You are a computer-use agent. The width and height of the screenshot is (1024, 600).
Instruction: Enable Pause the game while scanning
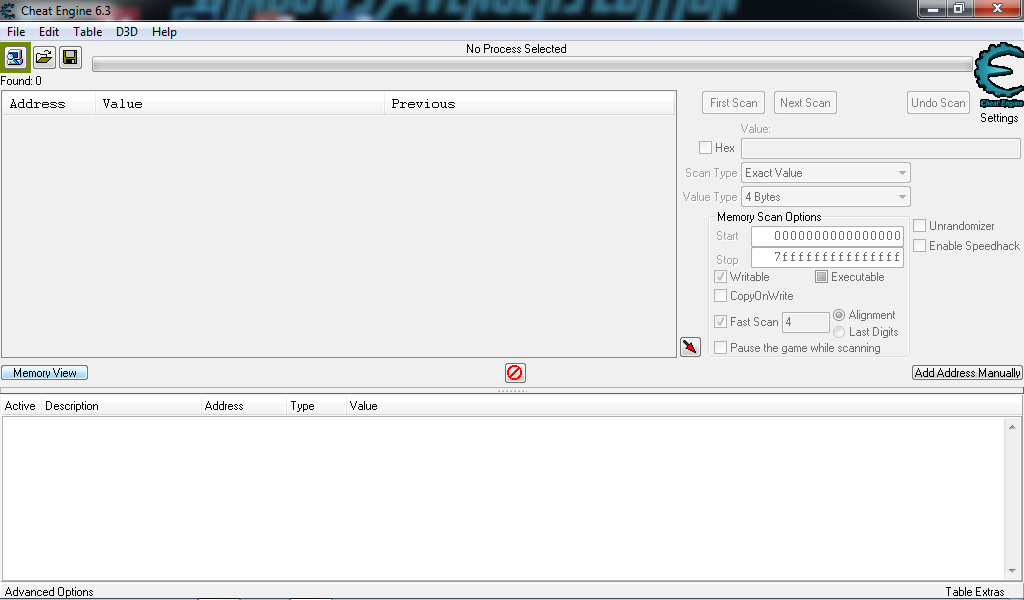click(x=720, y=348)
